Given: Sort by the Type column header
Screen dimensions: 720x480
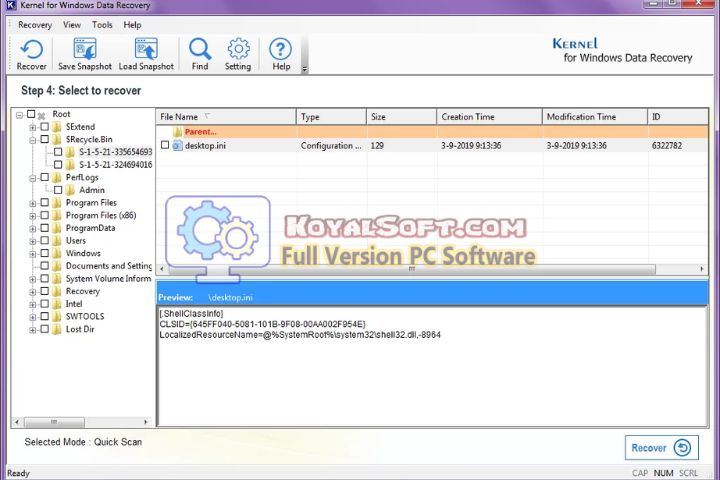Looking at the screenshot, I should (331, 117).
